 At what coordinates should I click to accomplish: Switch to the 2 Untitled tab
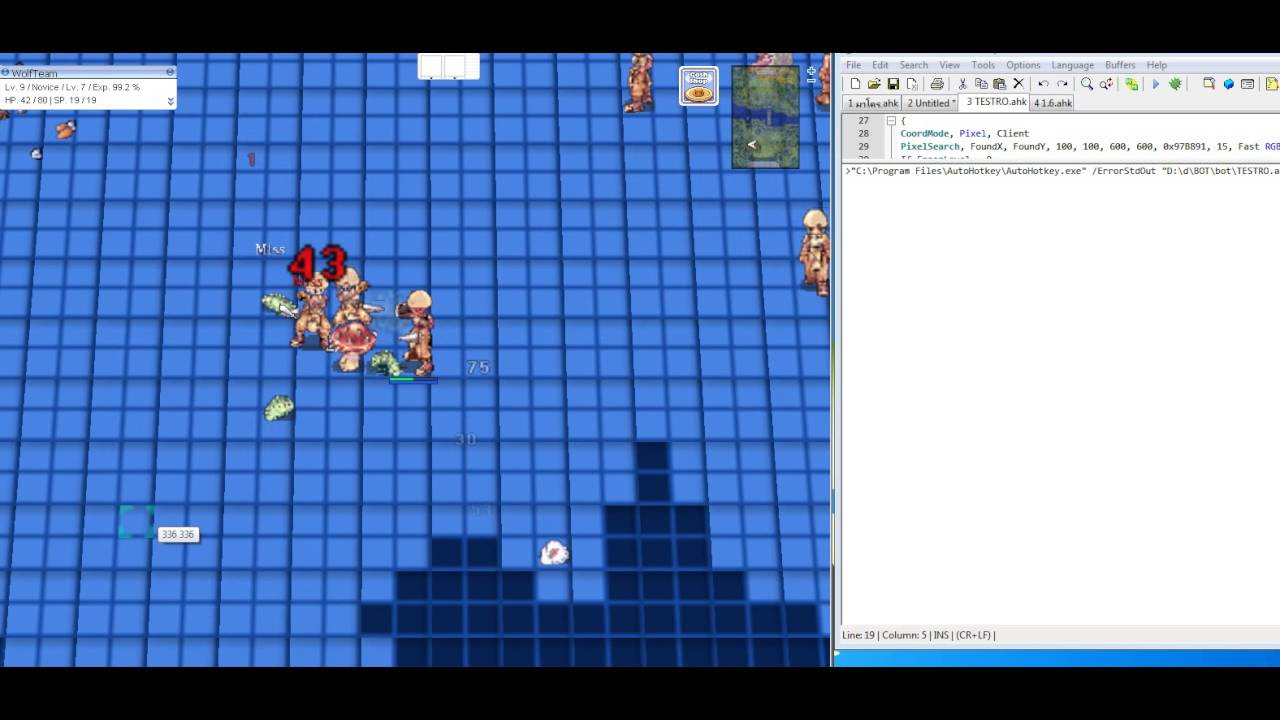coord(931,103)
